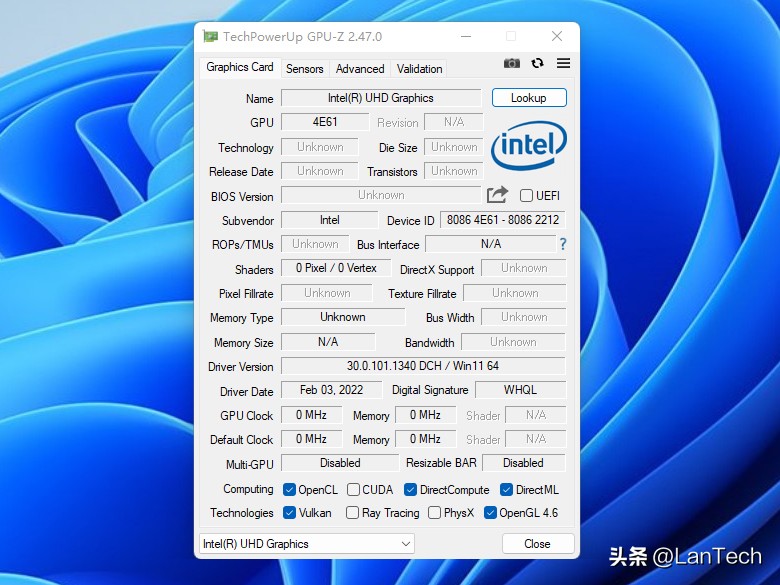Viewport: 780px width, 585px height.
Task: Open the Intel(R) UHD Graphics dropdown
Action: coord(306,544)
